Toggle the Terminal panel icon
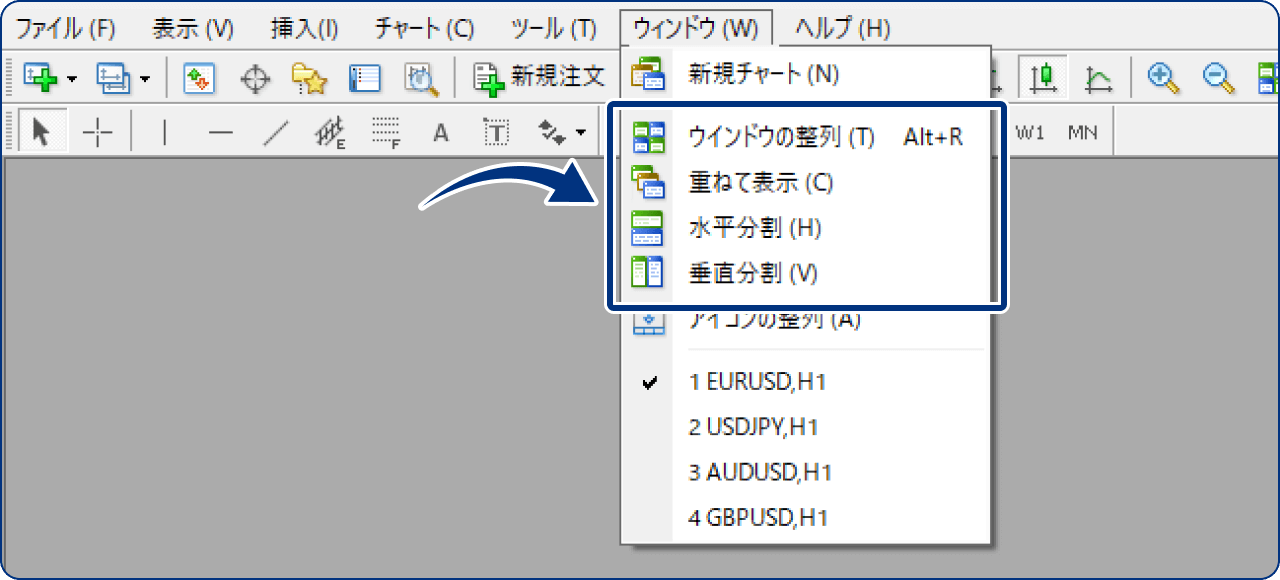Image resolution: width=1280 pixels, height=580 pixels. click(x=366, y=77)
